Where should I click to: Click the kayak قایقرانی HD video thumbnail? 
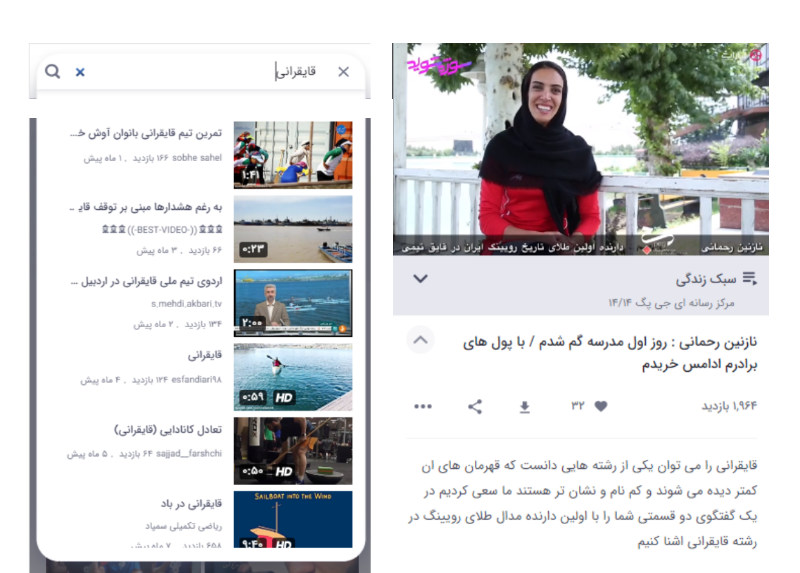point(292,377)
